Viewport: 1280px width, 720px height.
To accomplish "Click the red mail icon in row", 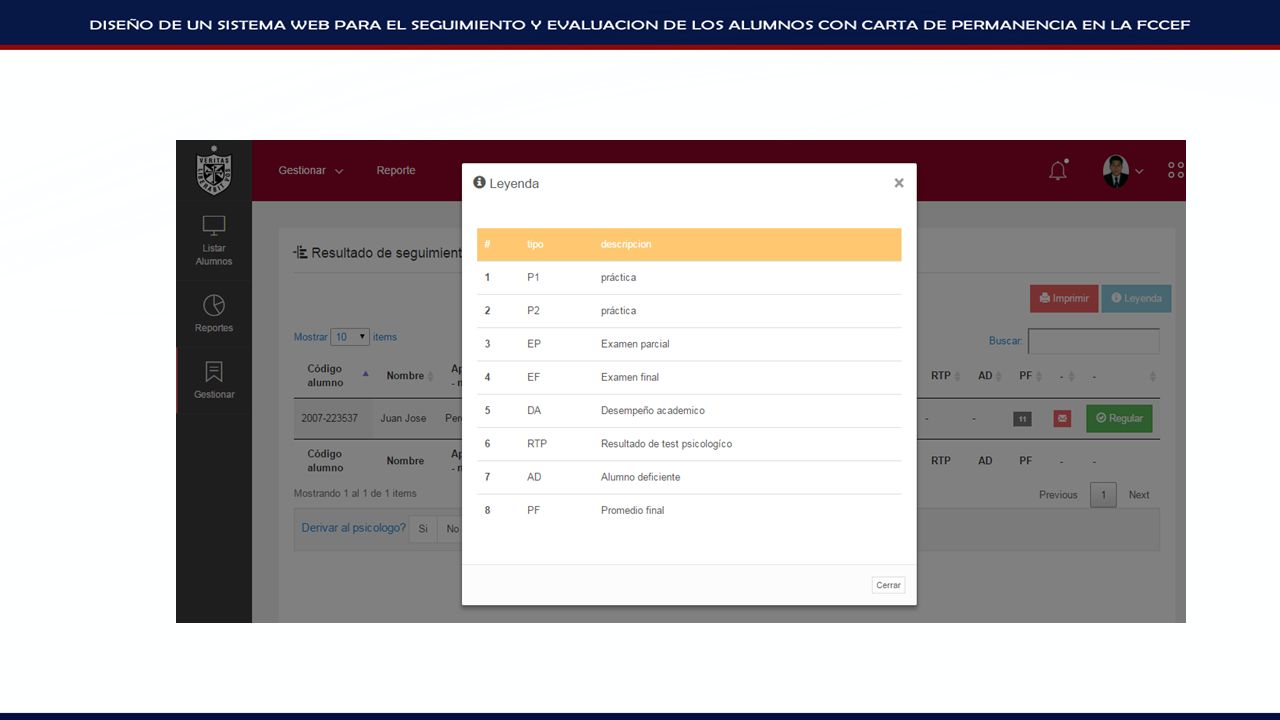I will [x=1062, y=419].
